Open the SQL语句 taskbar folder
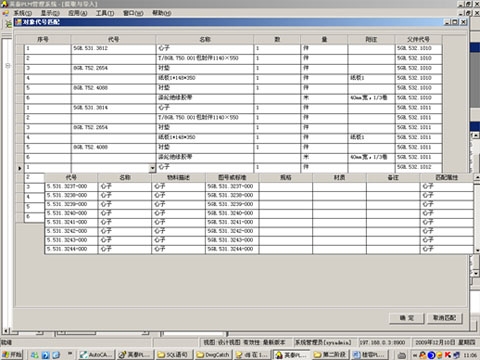This screenshot has height=360, width=480. click(x=174, y=355)
